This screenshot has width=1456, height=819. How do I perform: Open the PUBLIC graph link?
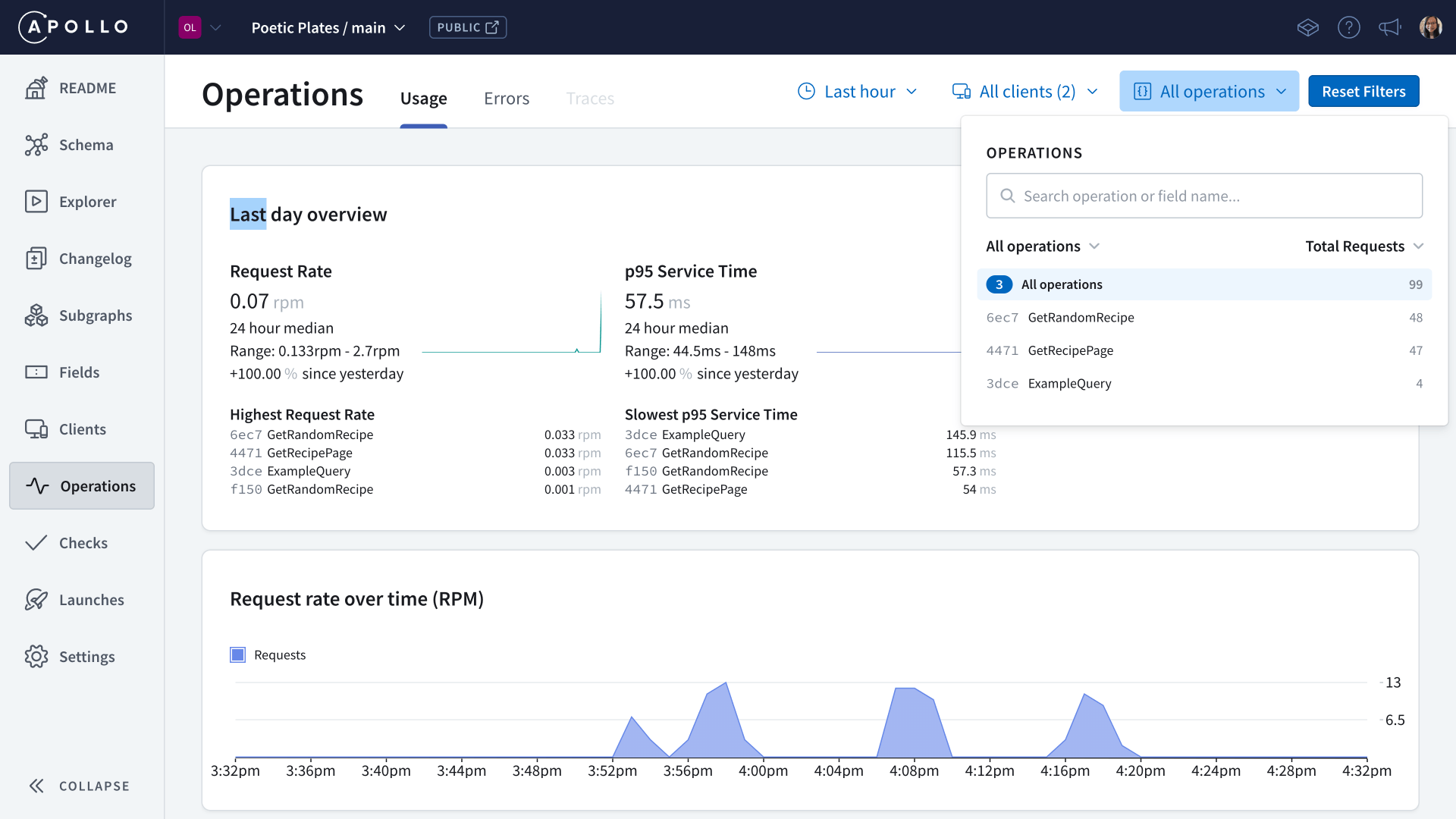pos(467,27)
